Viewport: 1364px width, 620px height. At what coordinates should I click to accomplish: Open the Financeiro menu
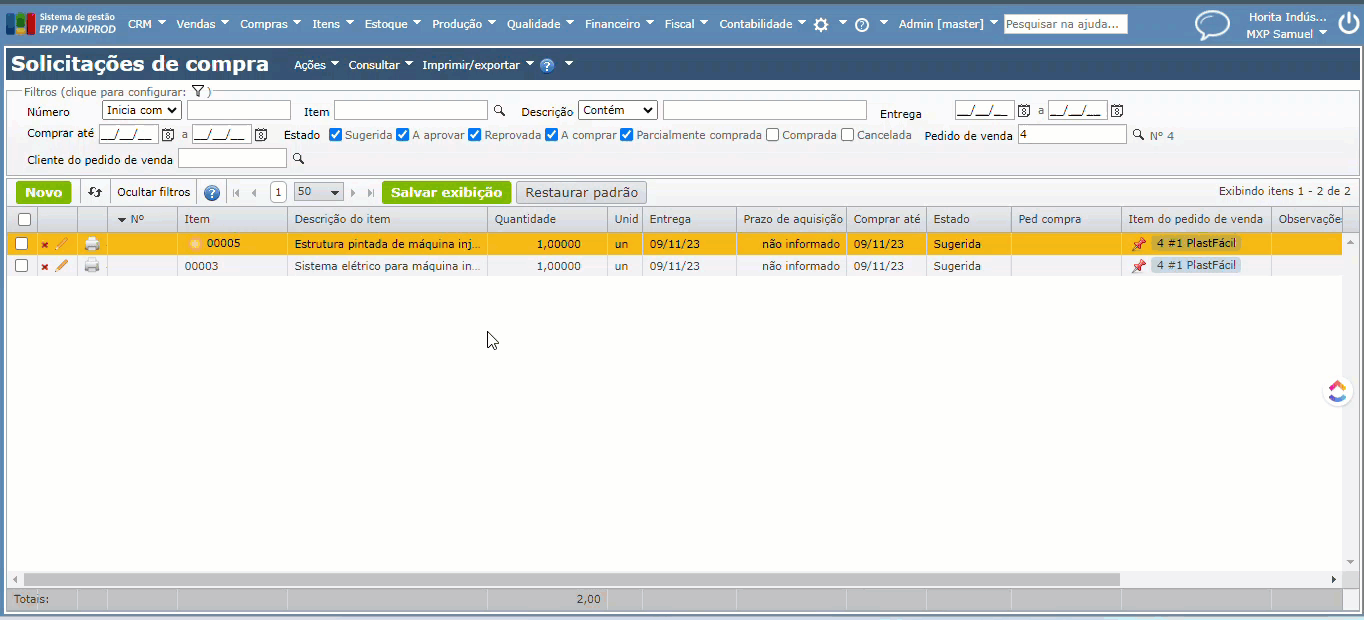[x=619, y=24]
